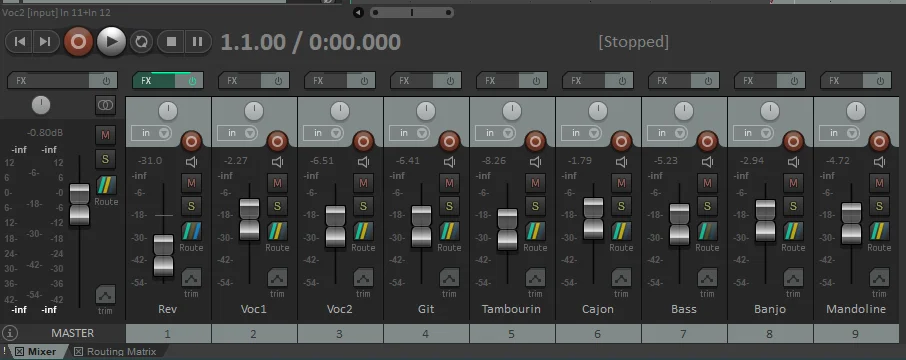
Task: Toggle record monitoring speaker on Bass
Action: point(707,162)
